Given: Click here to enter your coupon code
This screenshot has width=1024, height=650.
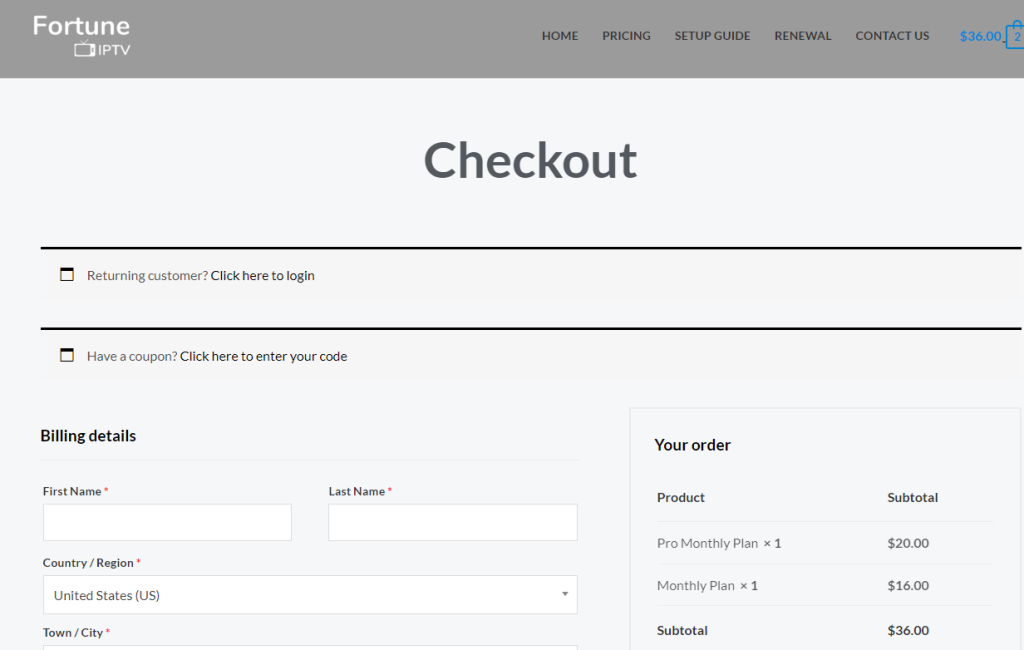Looking at the screenshot, I should [x=264, y=356].
